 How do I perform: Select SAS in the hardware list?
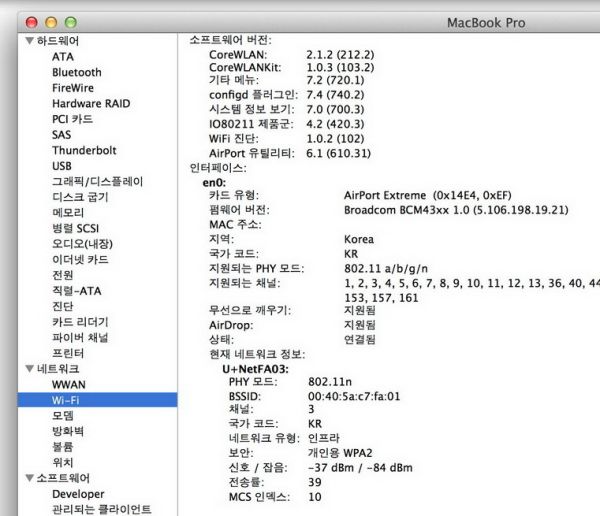(62, 135)
